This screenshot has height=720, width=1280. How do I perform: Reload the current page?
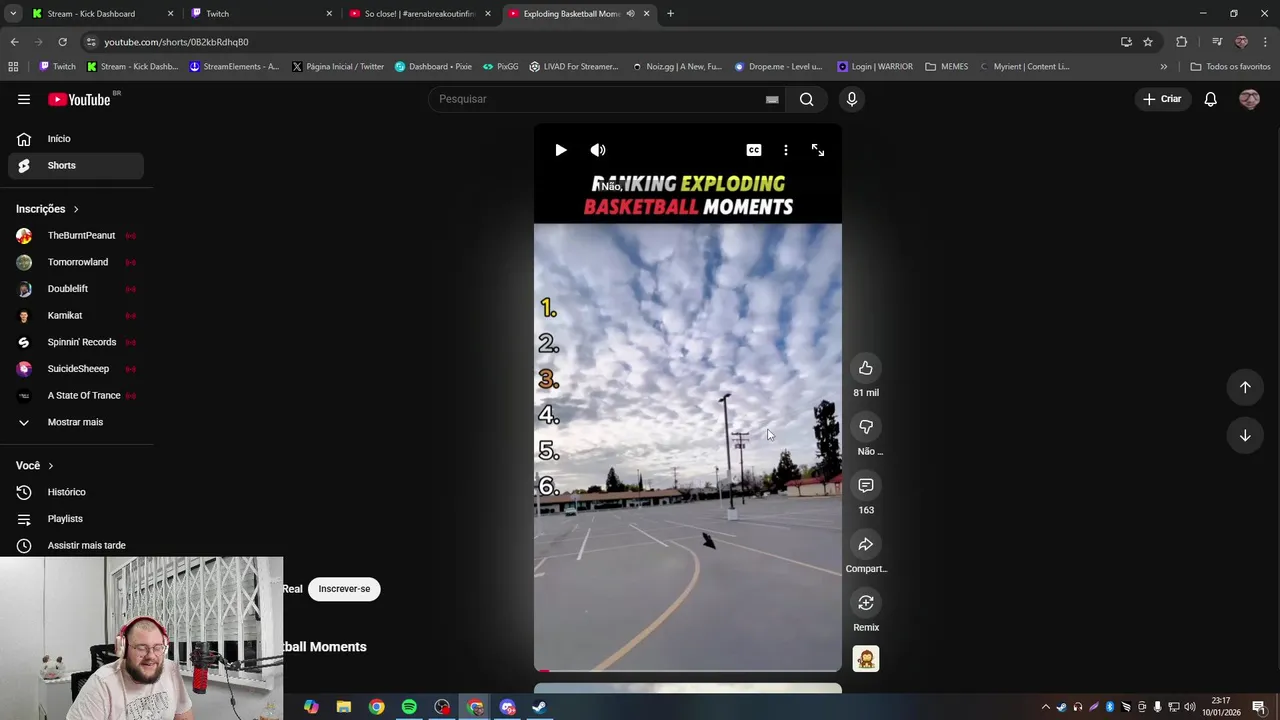pyautogui.click(x=62, y=42)
